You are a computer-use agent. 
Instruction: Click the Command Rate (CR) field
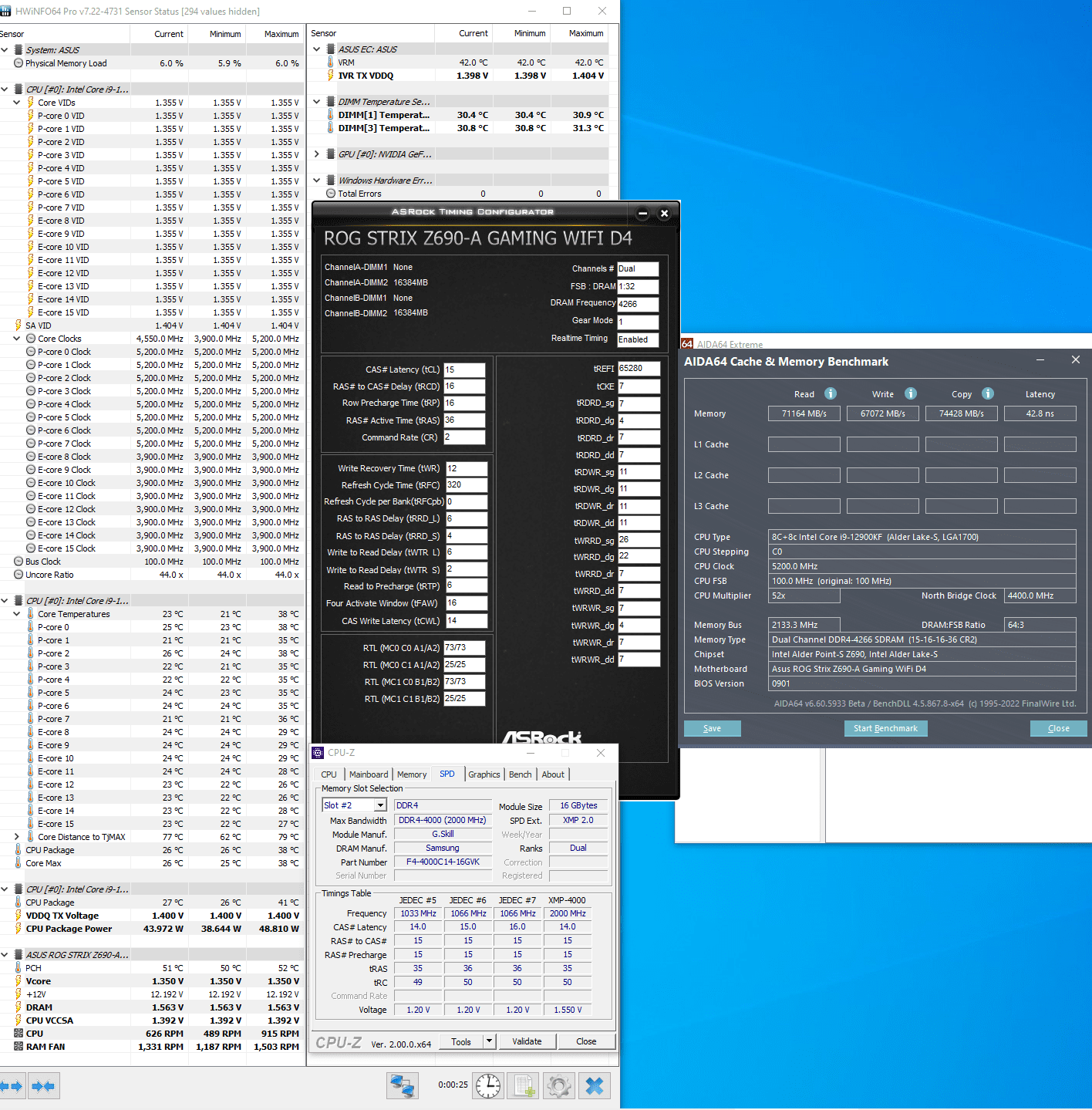click(x=464, y=437)
